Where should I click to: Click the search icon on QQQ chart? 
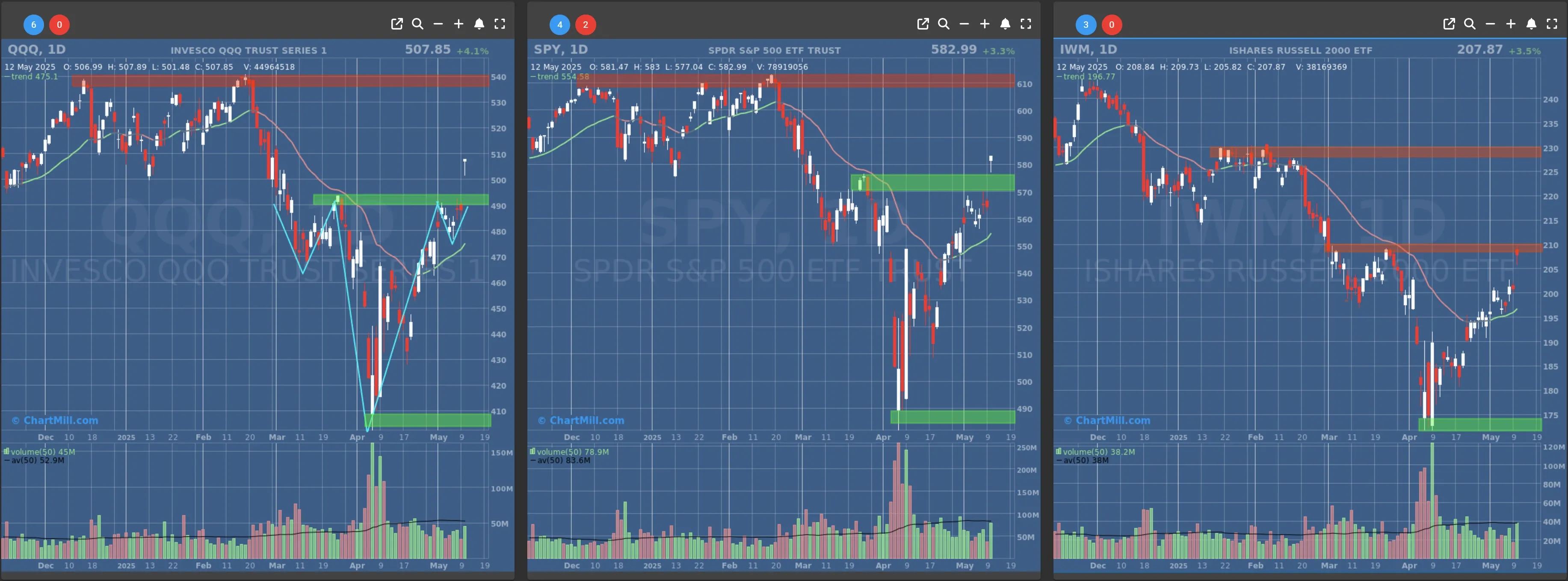coord(417,24)
